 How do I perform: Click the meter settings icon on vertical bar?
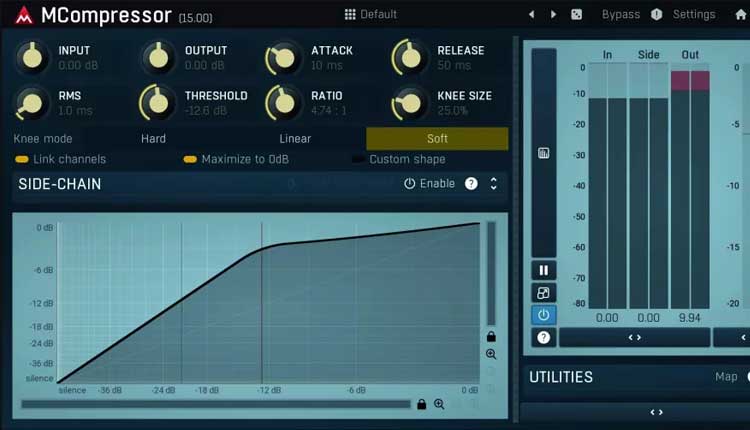543,153
